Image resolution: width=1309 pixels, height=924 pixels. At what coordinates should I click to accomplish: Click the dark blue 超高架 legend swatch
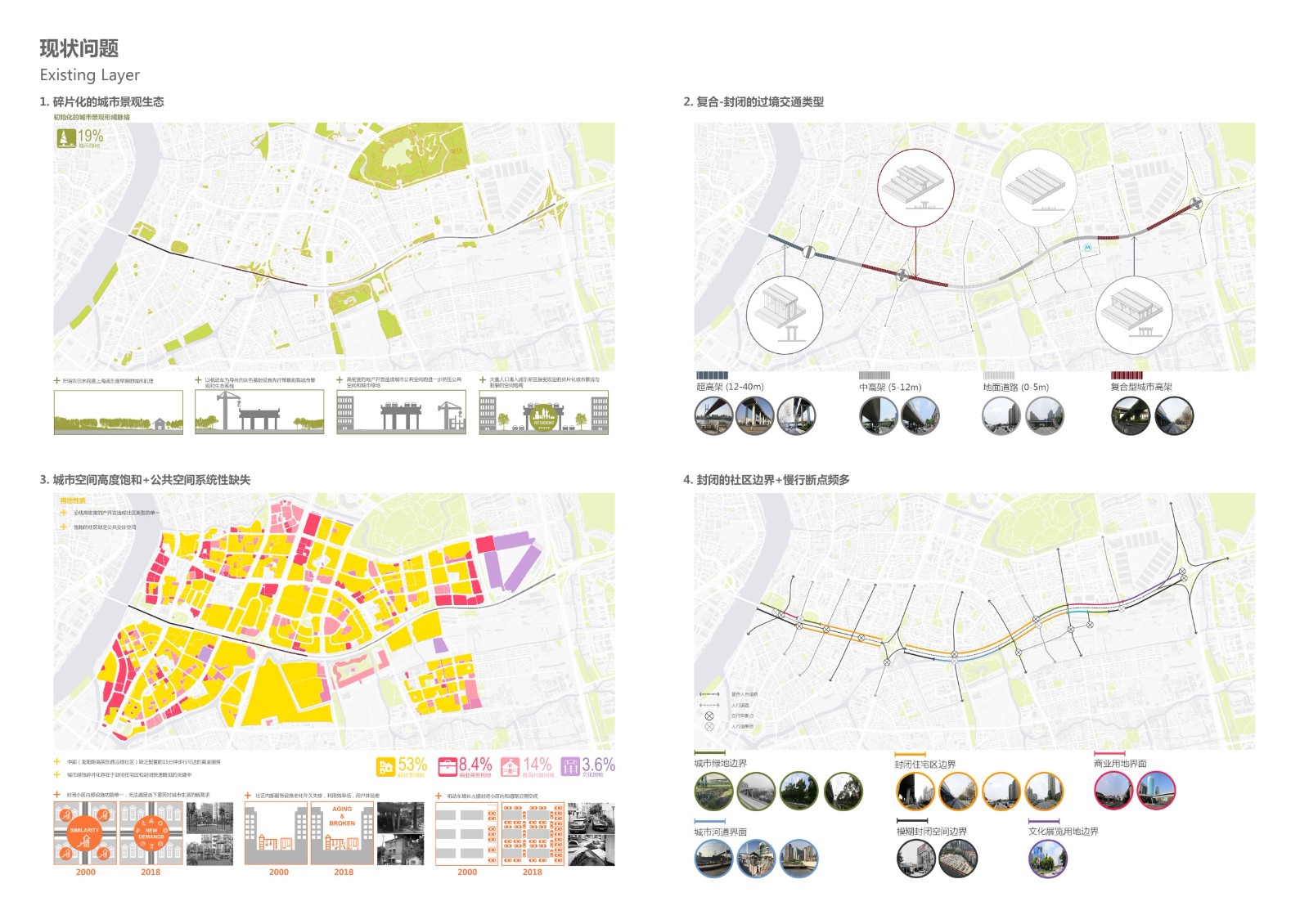(x=712, y=375)
